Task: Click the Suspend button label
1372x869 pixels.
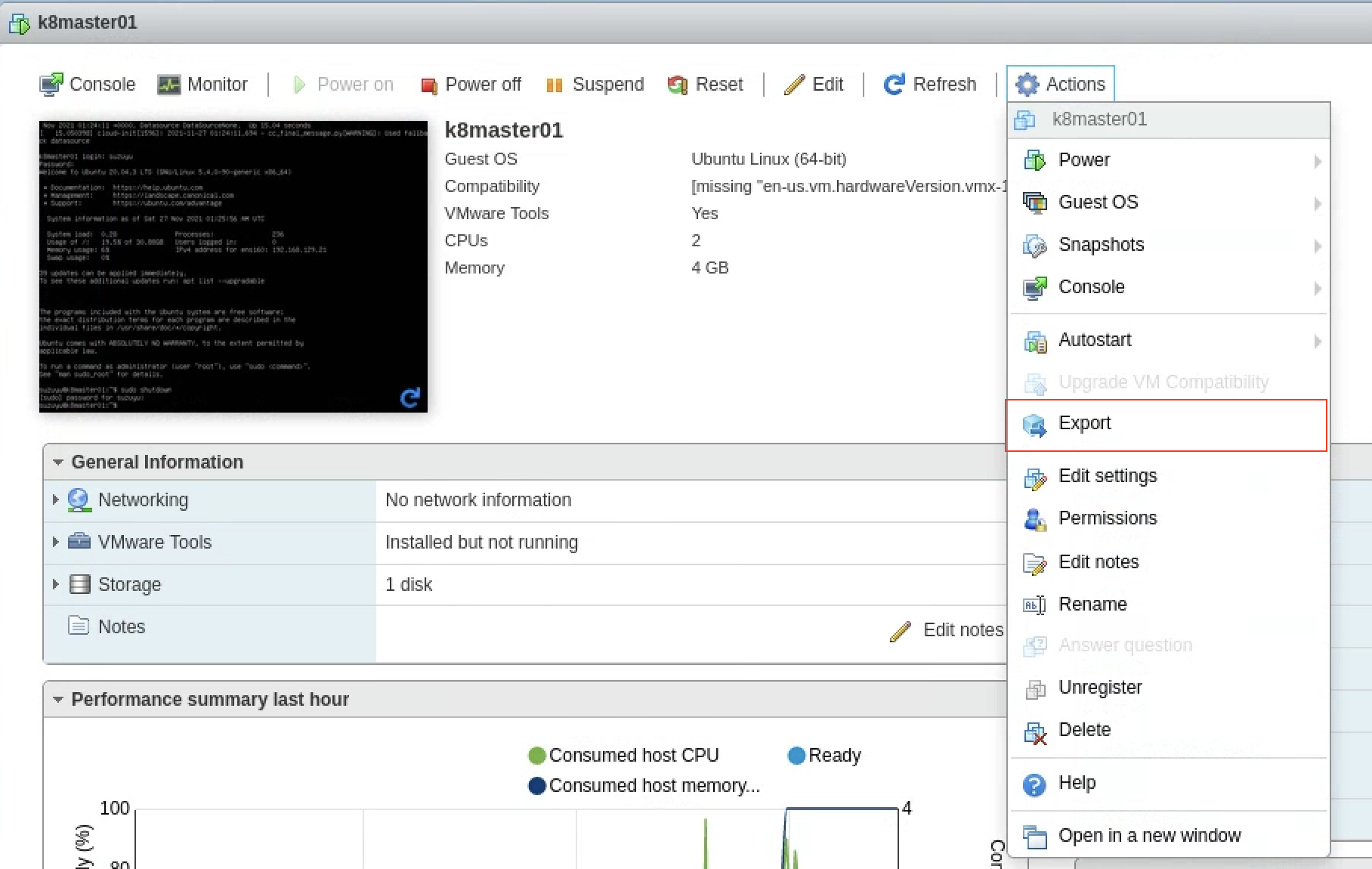Action: coord(608,85)
